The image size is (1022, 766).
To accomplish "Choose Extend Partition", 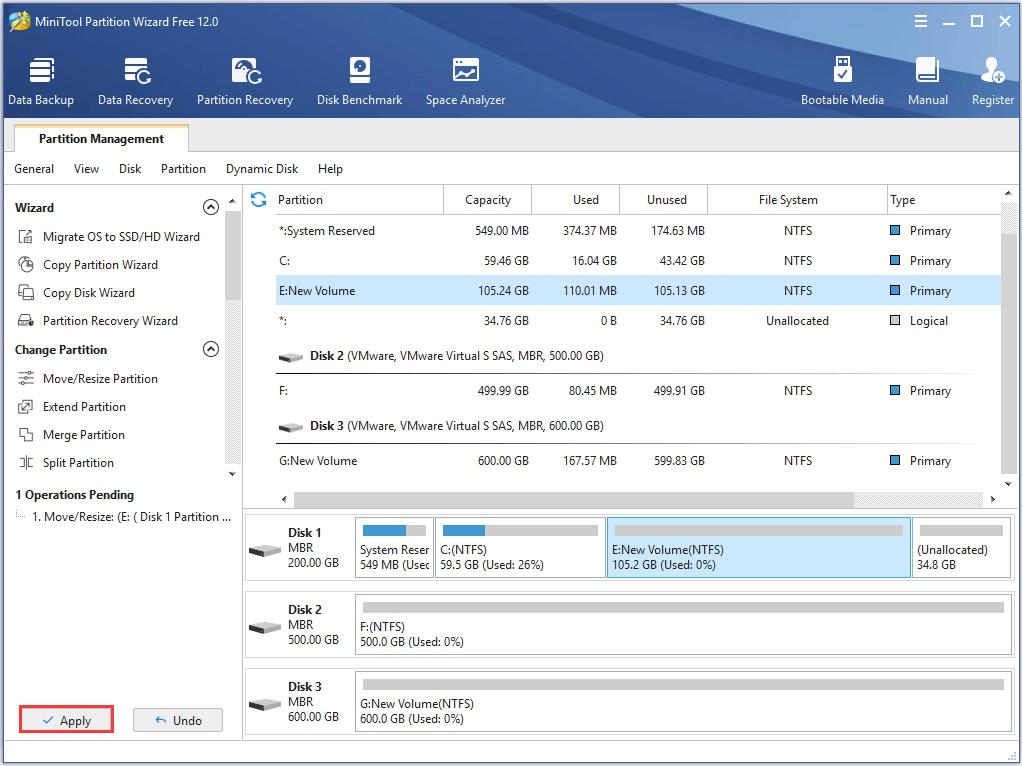I will click(x=72, y=407).
